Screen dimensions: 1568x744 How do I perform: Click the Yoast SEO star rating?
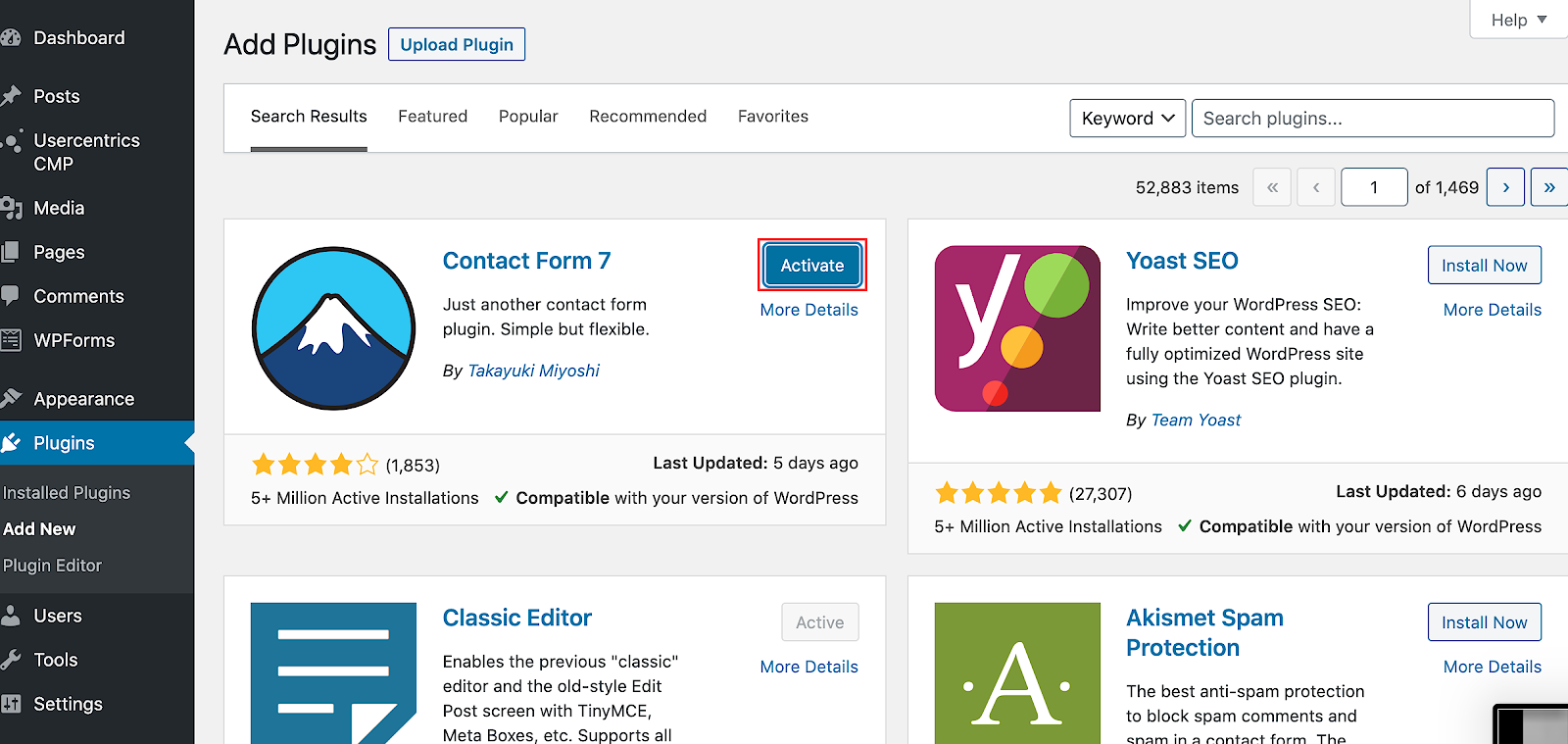998,493
